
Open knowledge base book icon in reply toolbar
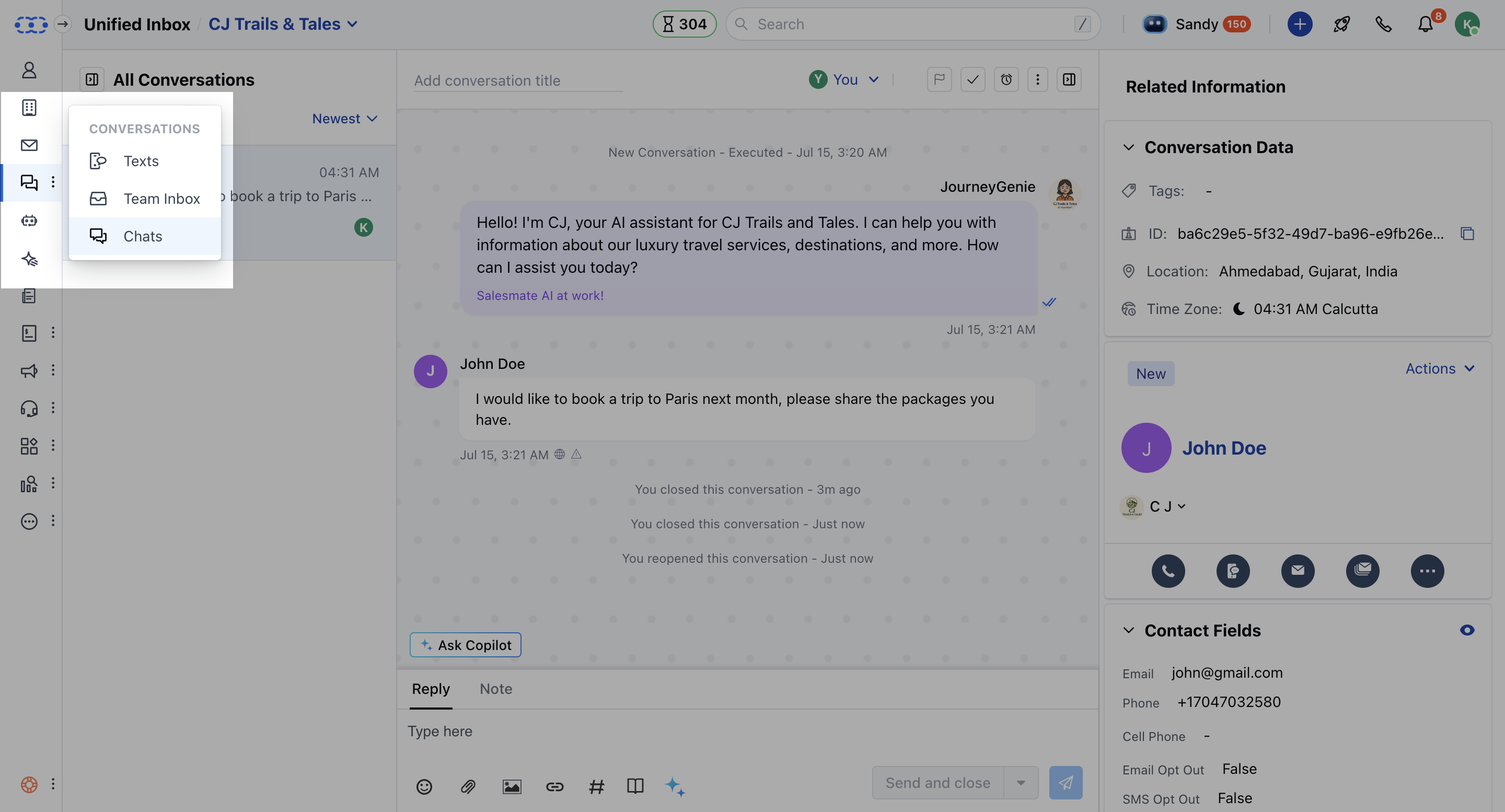(635, 786)
